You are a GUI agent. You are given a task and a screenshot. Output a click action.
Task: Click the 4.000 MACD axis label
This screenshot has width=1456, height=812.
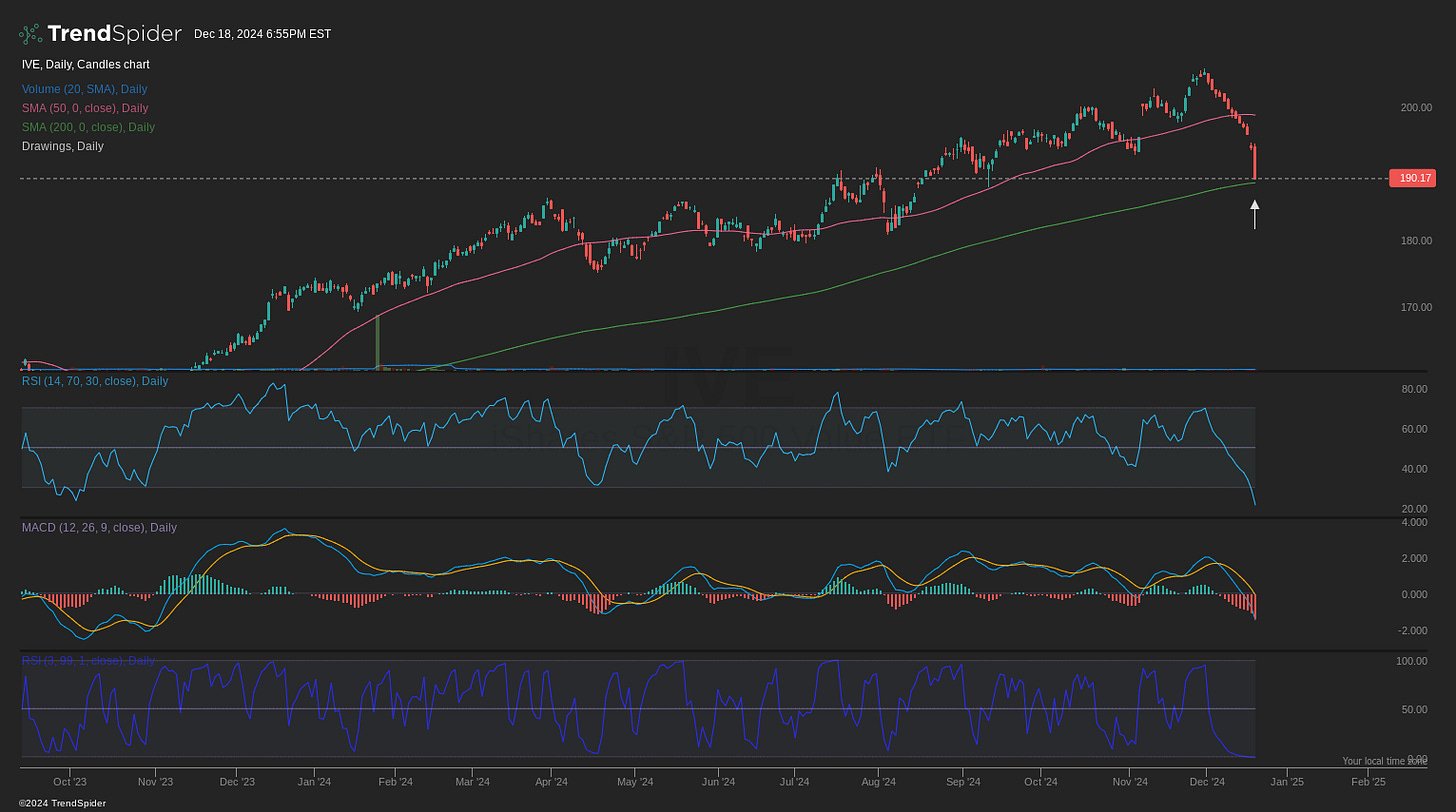[x=1414, y=522]
